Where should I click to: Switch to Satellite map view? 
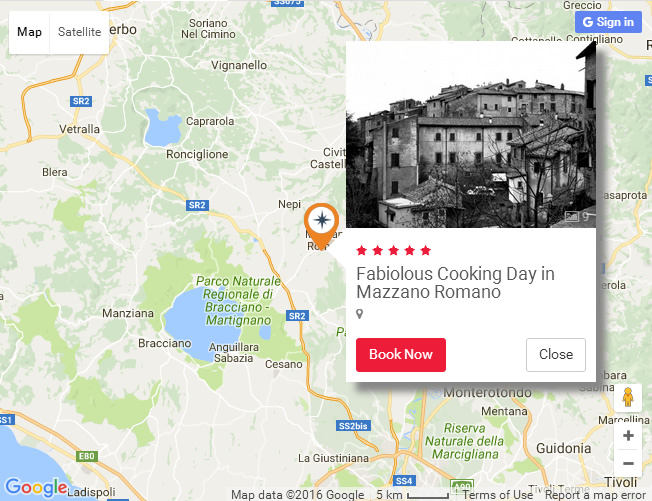(x=79, y=32)
